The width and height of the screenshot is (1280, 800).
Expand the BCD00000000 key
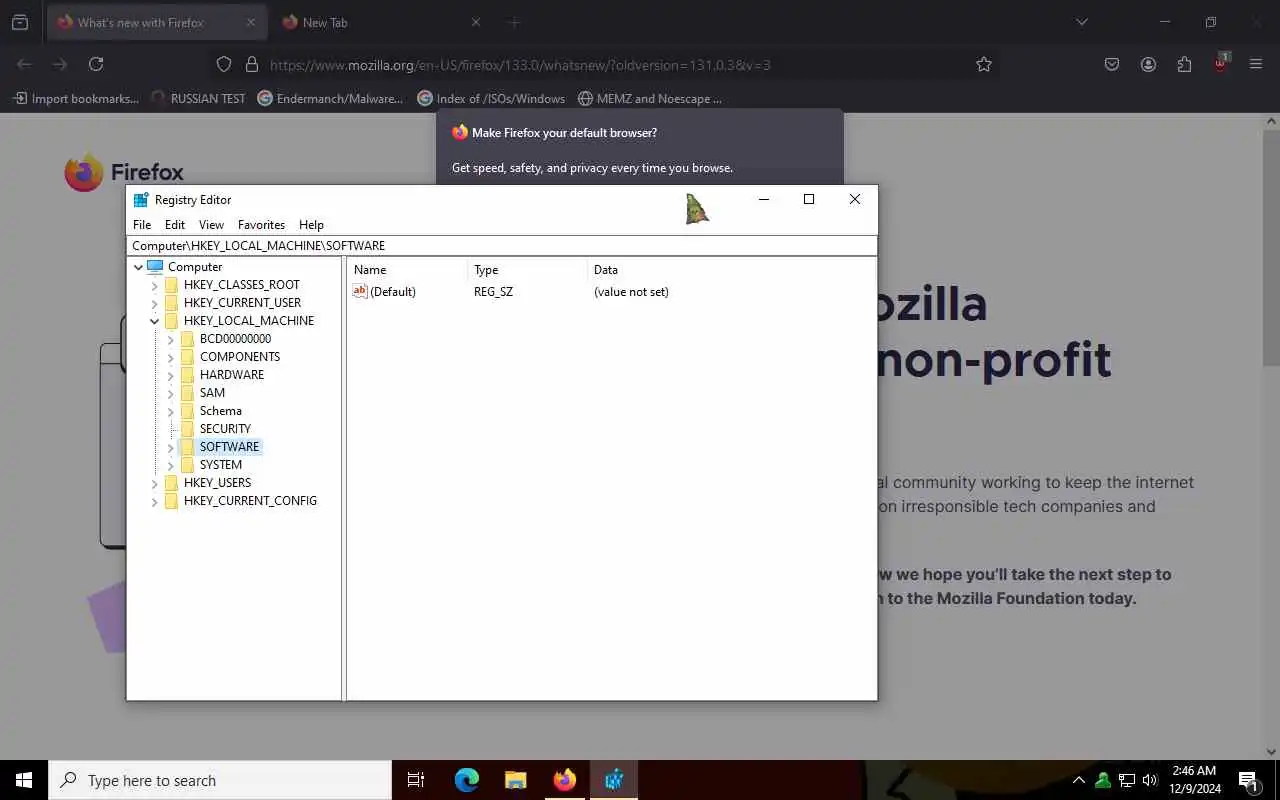[170, 339]
